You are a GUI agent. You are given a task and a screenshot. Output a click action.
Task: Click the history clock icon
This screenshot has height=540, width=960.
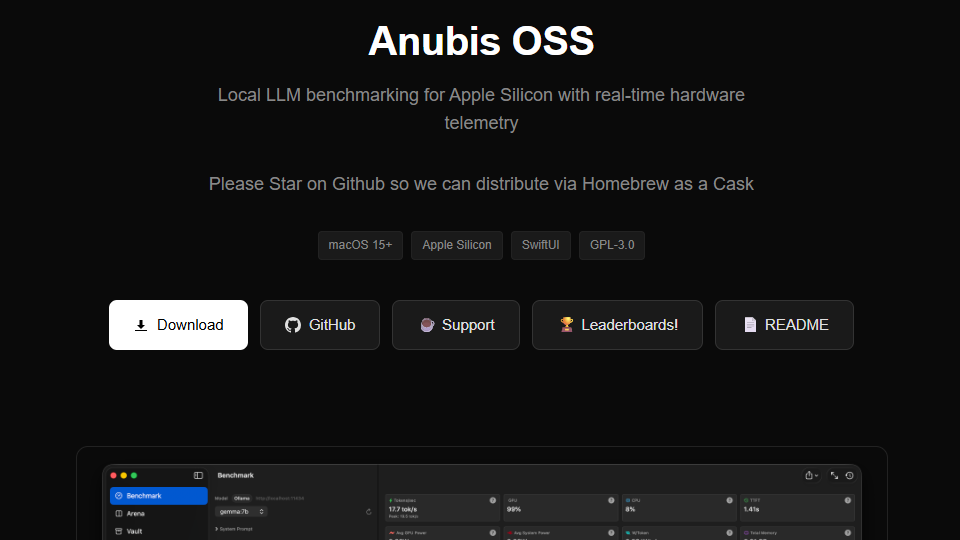click(850, 475)
